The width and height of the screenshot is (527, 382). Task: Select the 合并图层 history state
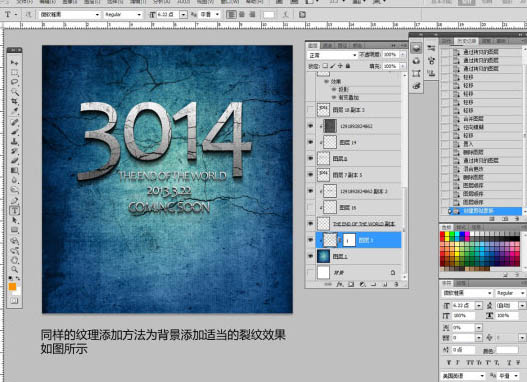(x=481, y=119)
